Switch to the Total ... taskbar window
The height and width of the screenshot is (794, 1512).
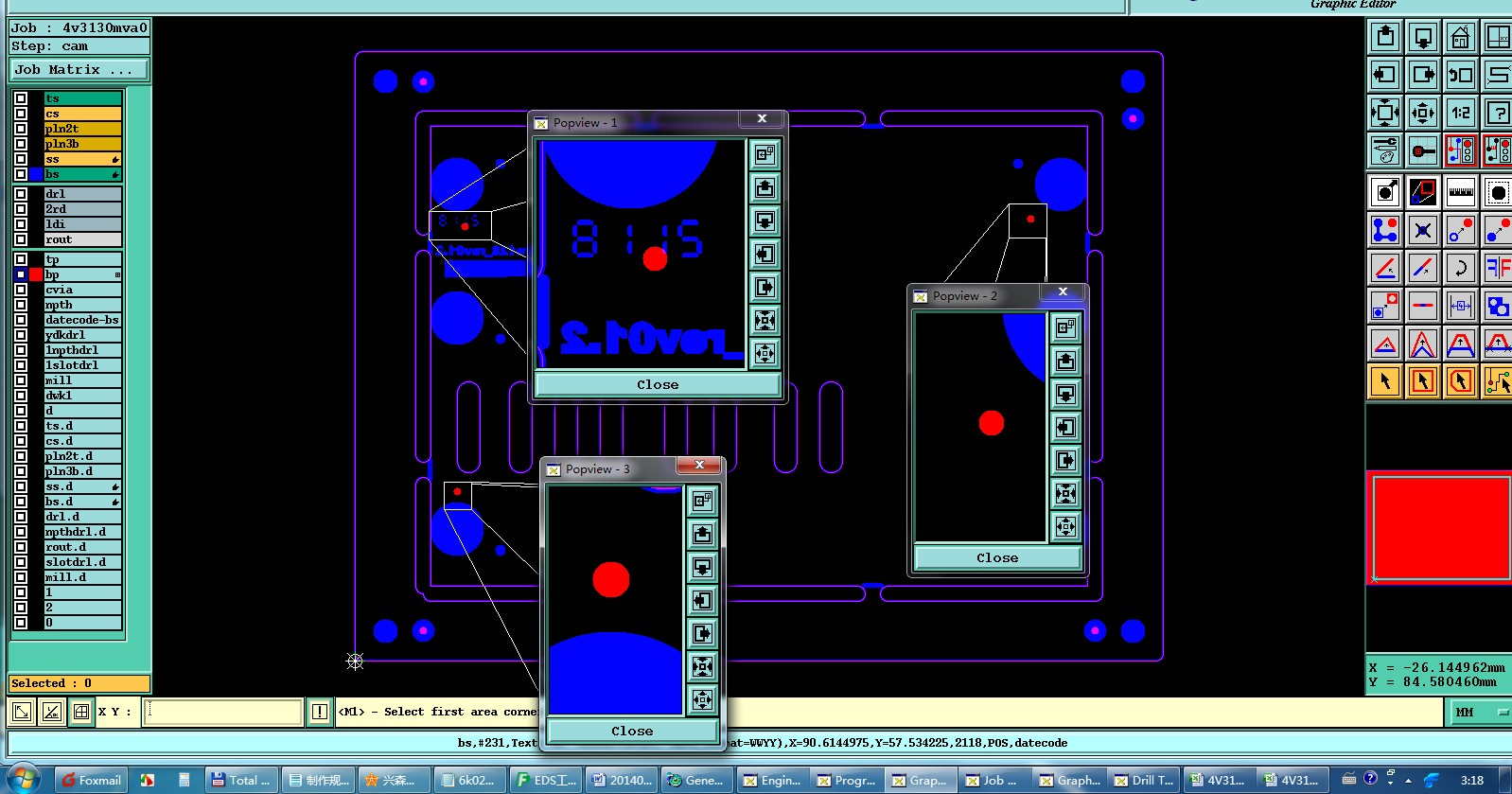[241, 780]
